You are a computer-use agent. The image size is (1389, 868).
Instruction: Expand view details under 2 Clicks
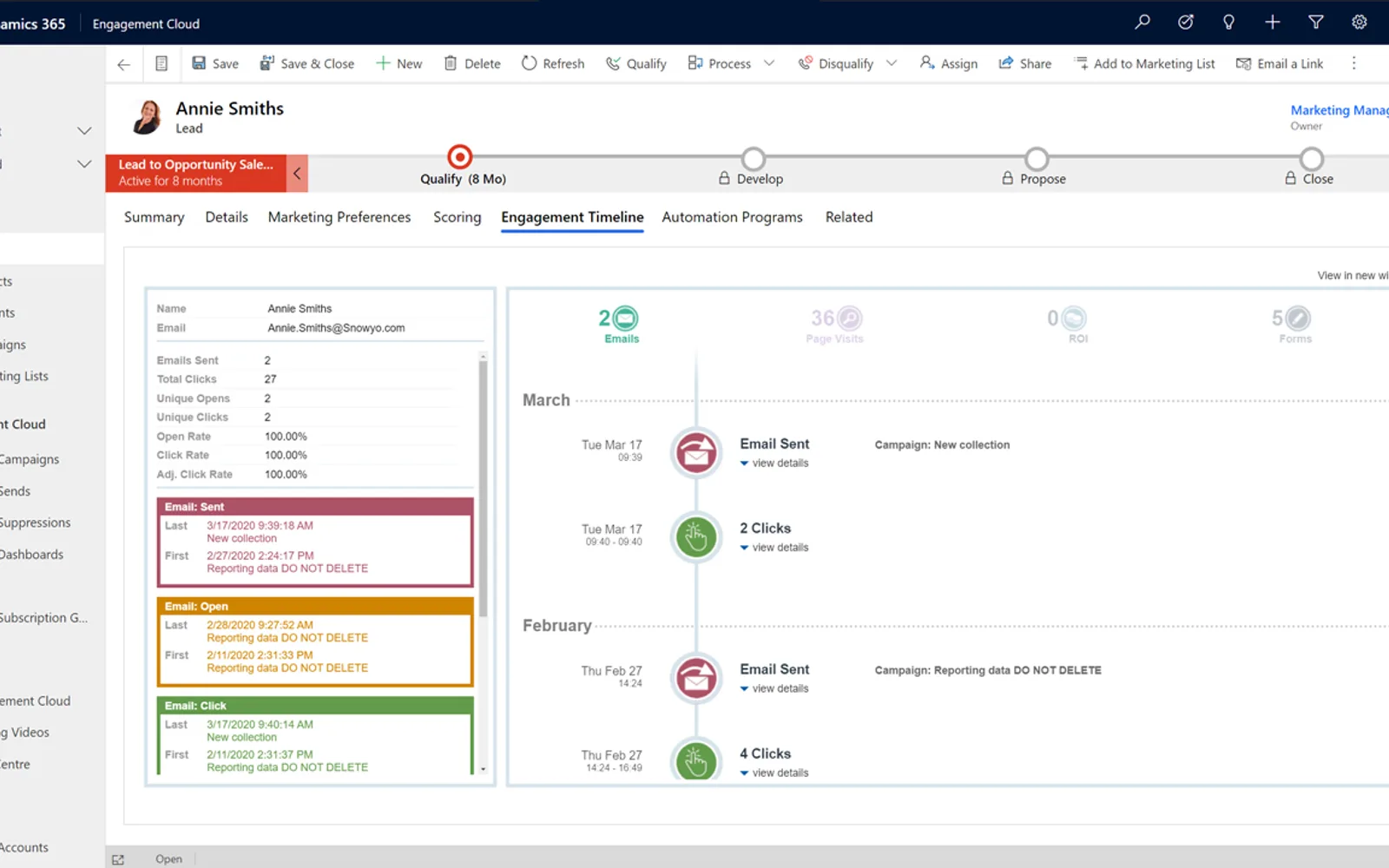(x=774, y=548)
